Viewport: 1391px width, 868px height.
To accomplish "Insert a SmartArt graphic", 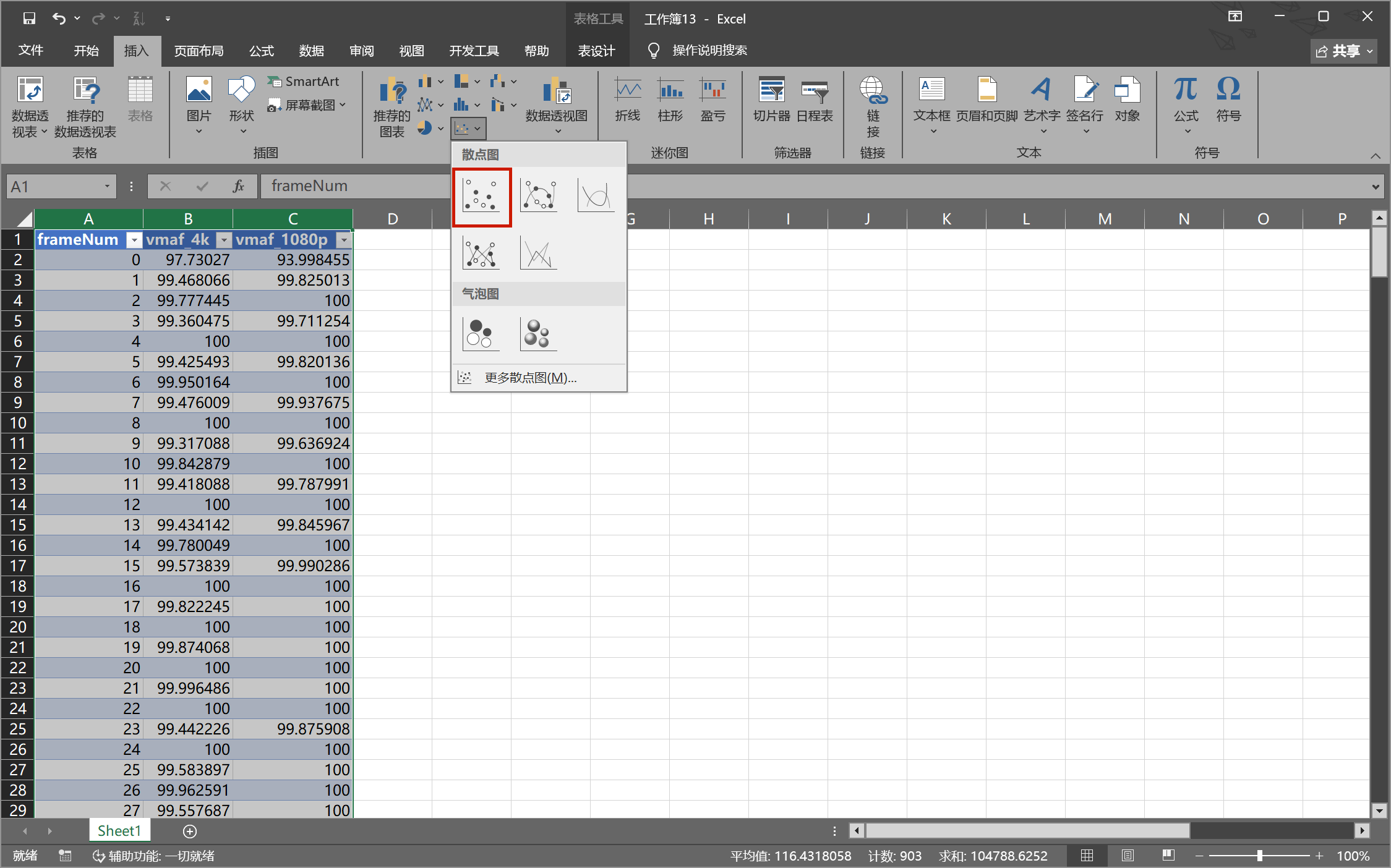I will pos(304,82).
